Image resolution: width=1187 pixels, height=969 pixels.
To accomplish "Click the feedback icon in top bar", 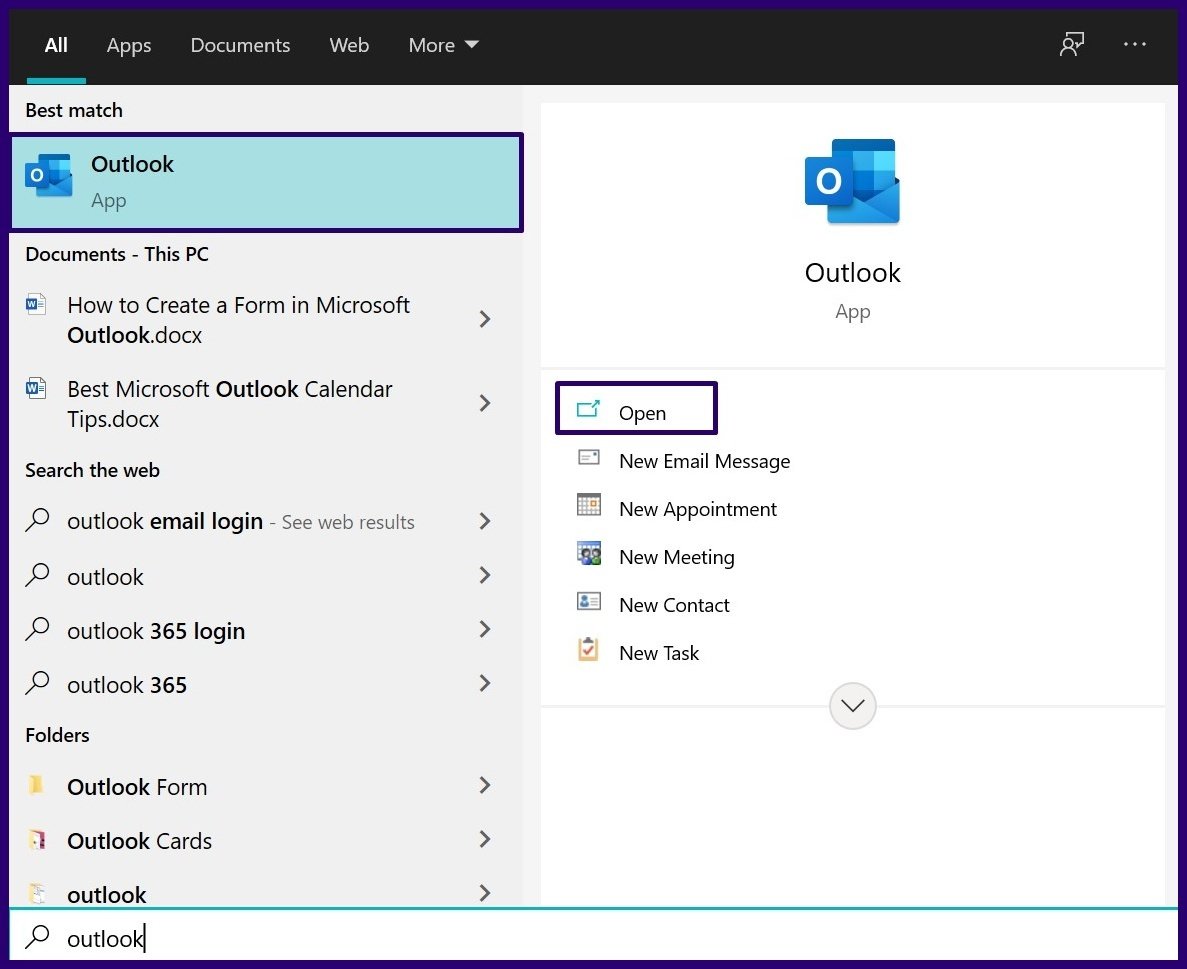I will [1072, 45].
